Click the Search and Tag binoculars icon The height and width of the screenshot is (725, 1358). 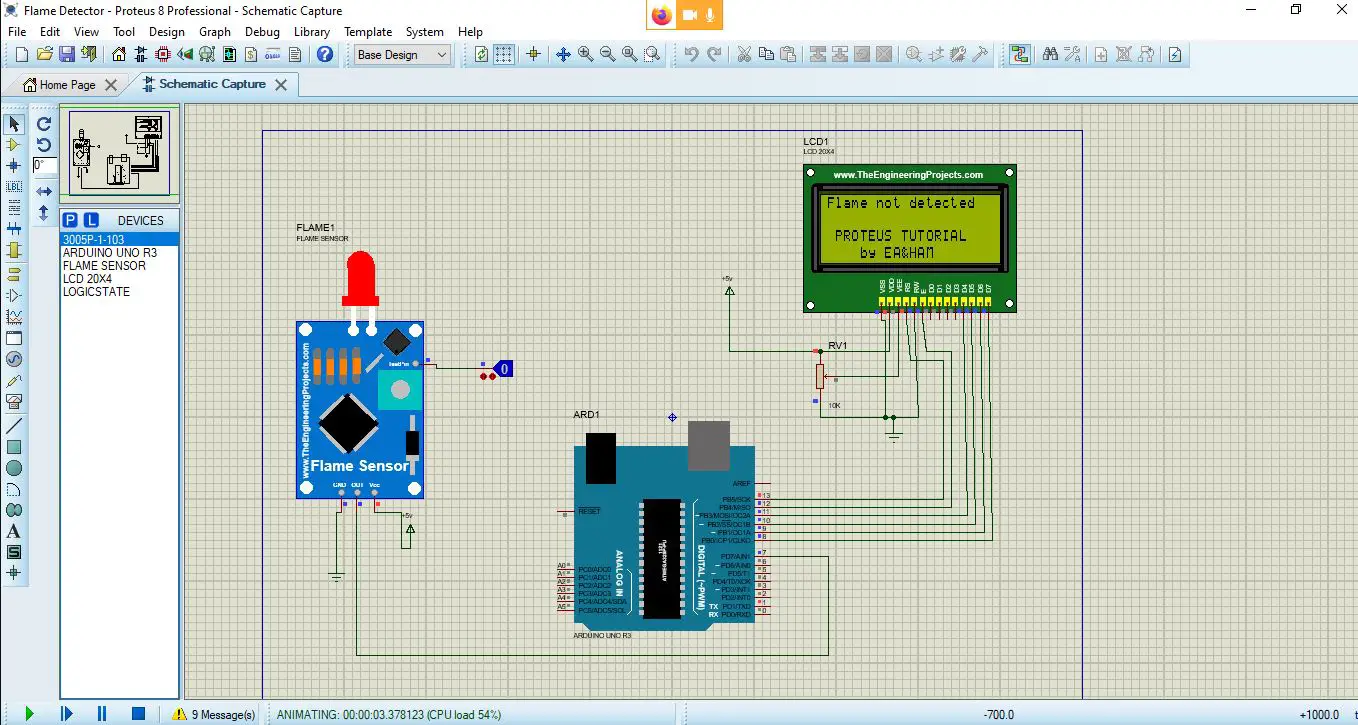click(1049, 55)
